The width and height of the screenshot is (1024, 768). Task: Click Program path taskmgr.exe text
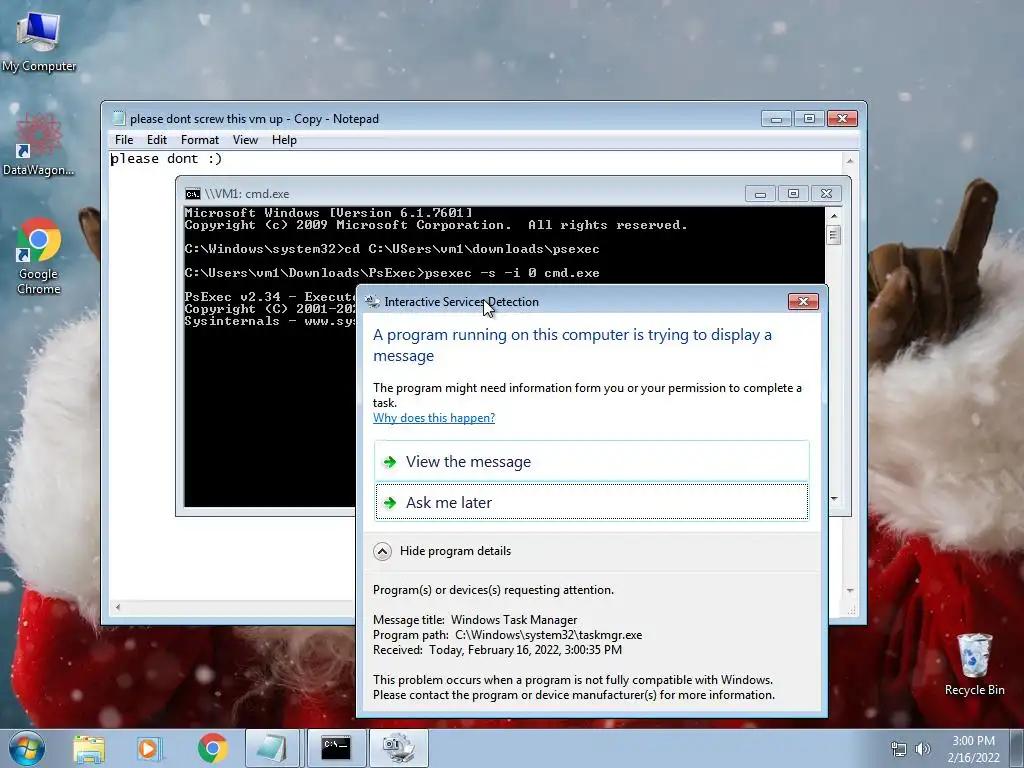pyautogui.click(x=507, y=635)
